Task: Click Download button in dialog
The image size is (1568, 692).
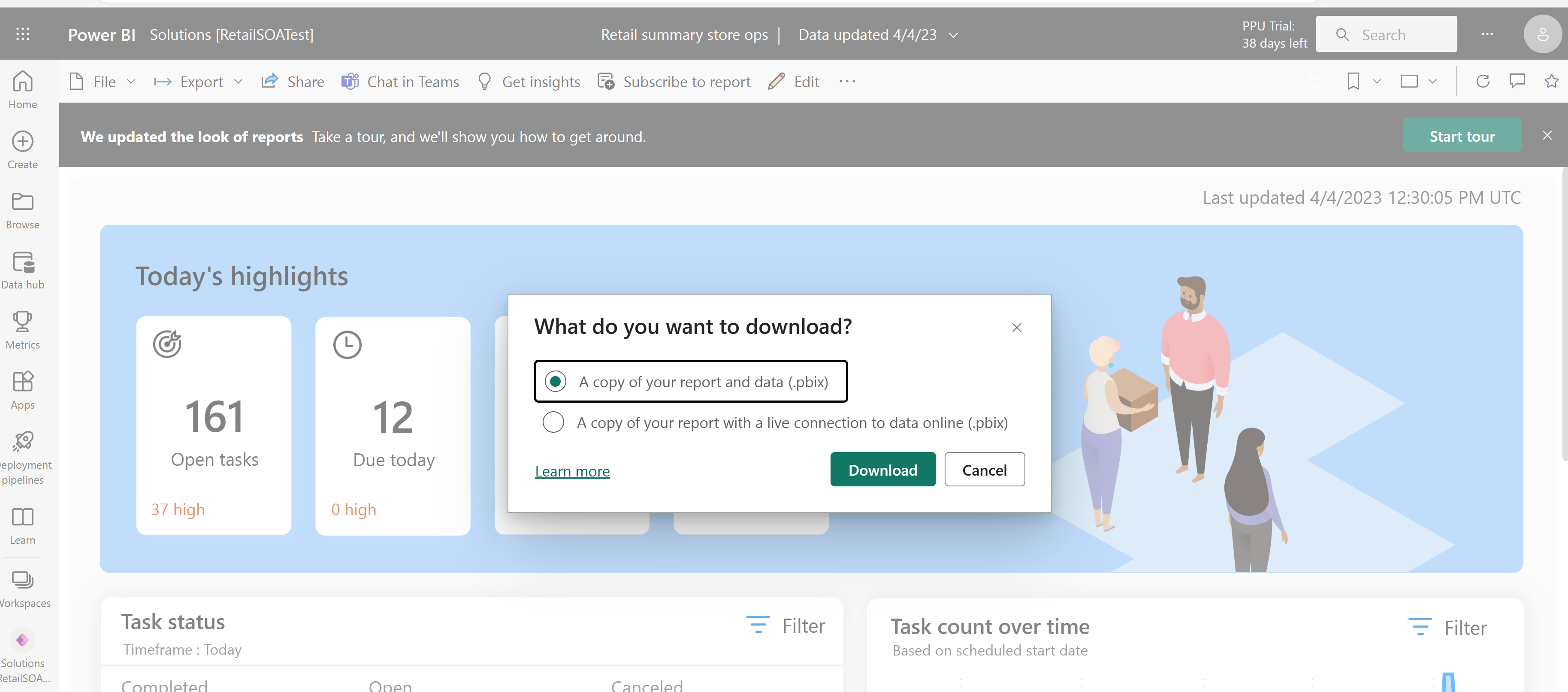Action: pyautogui.click(x=883, y=469)
